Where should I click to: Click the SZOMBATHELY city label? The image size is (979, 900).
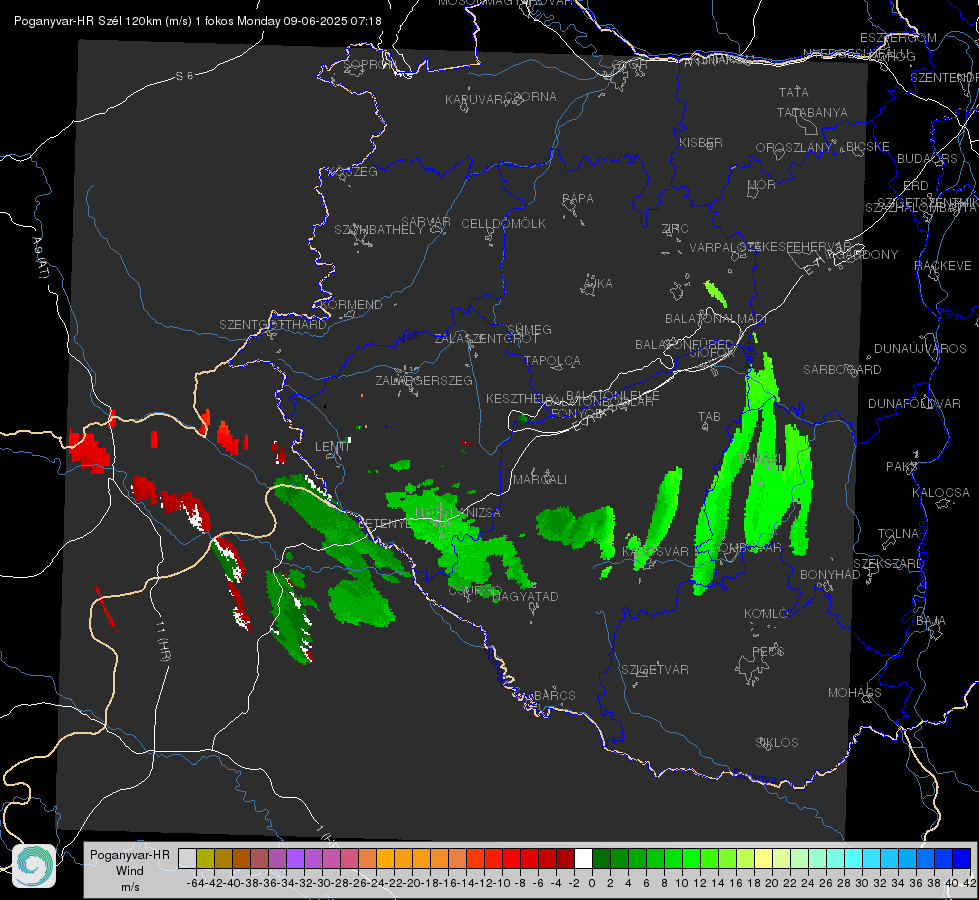pyautogui.click(x=379, y=230)
